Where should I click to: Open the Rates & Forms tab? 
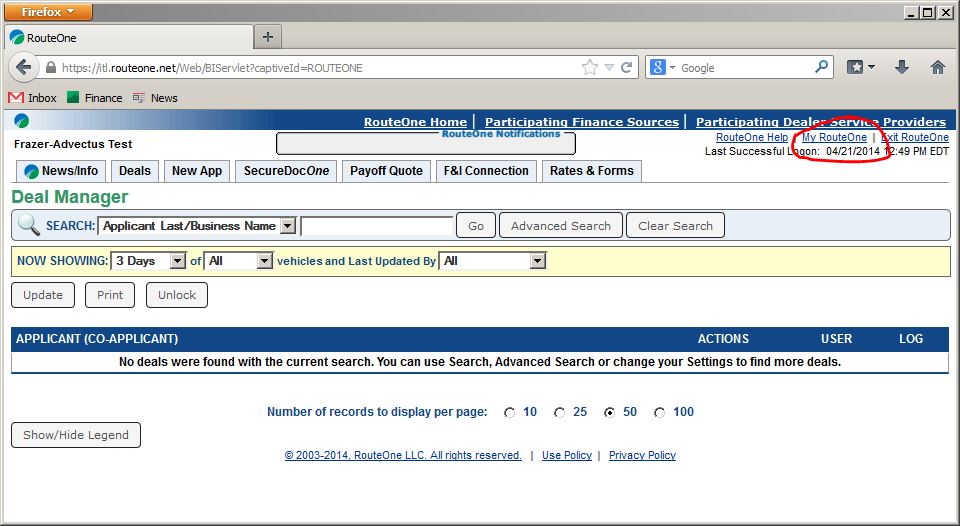click(592, 171)
